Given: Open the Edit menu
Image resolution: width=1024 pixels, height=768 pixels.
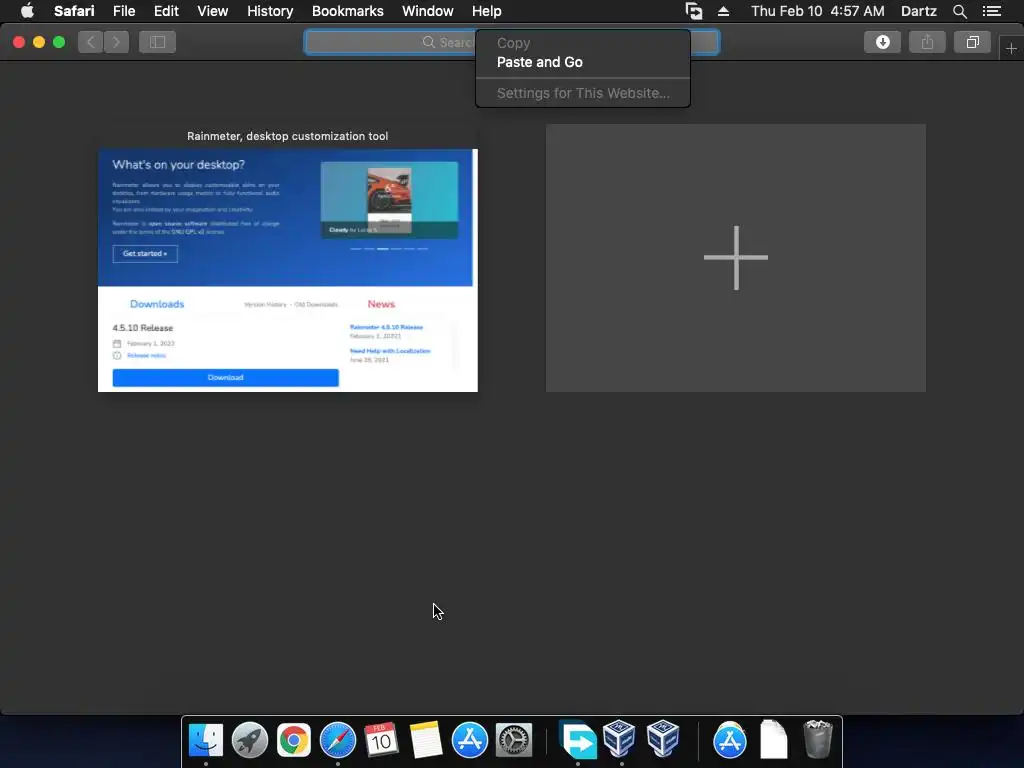Looking at the screenshot, I should (166, 11).
